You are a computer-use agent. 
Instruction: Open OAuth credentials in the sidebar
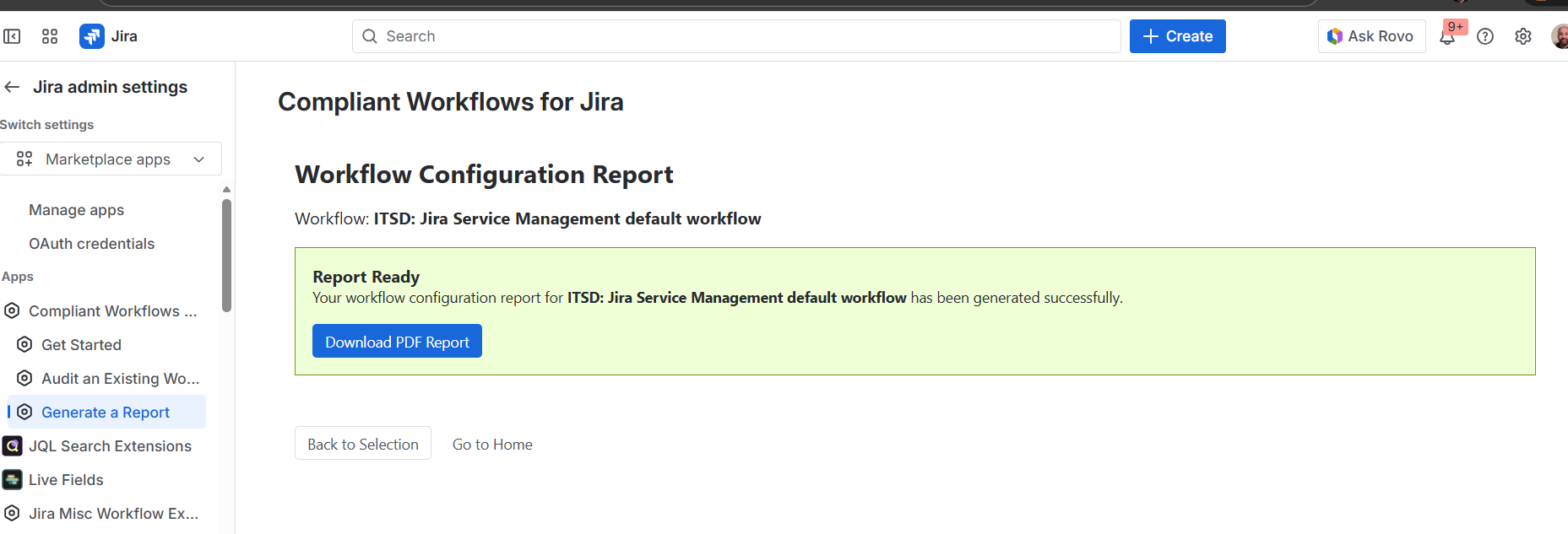(91, 243)
